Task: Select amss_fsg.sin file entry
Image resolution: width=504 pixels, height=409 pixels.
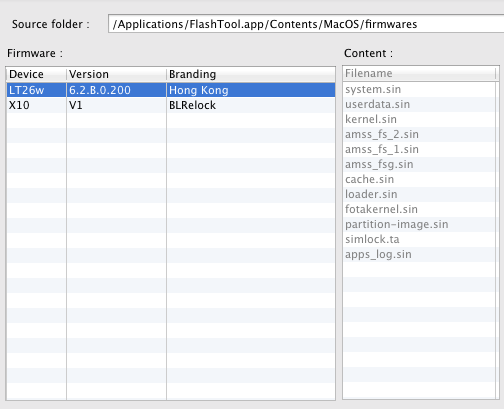Action: (419, 164)
